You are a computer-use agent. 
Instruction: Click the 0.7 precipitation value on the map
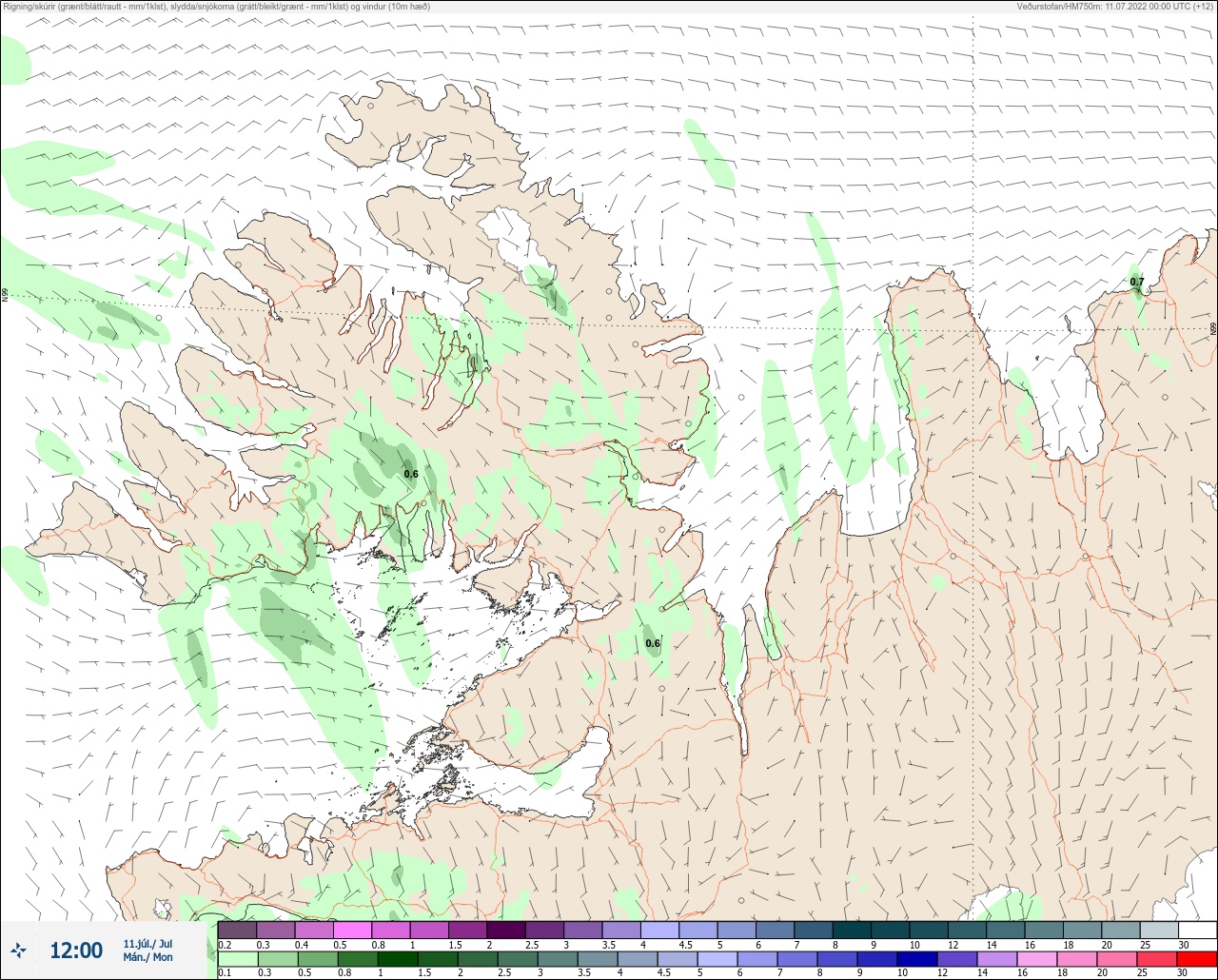(1137, 282)
